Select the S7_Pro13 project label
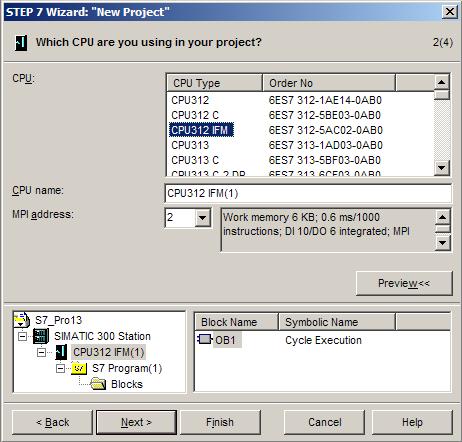Screen dimensions: 462x442 click(58, 320)
